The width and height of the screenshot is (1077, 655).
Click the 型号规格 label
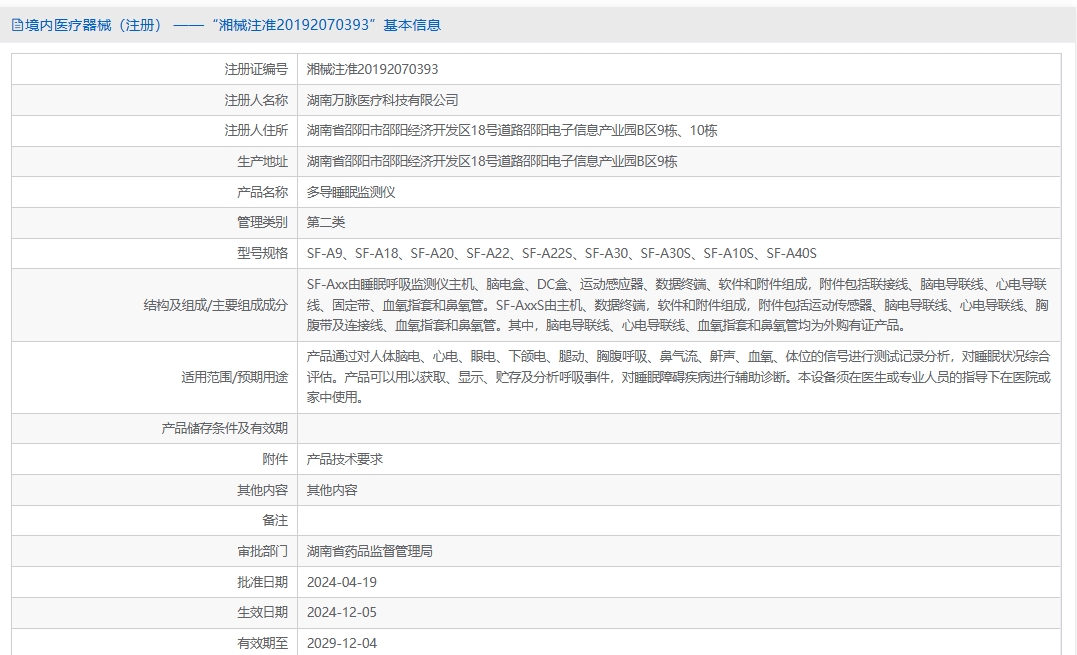point(262,253)
